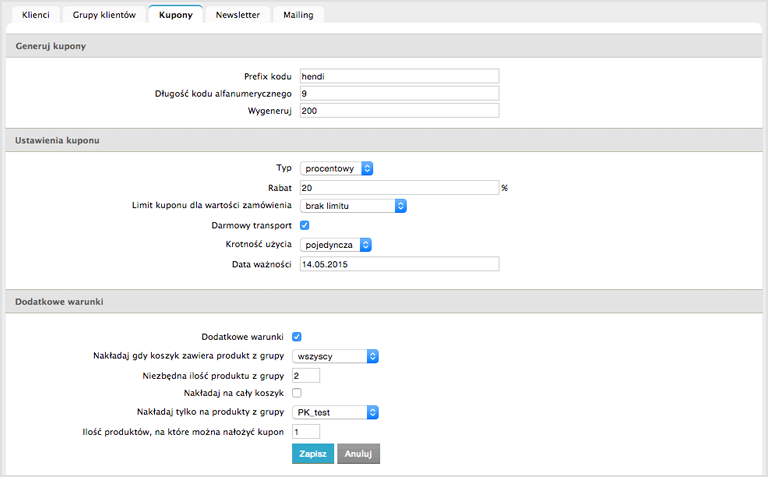Switch to the Klienci tab

(35, 15)
